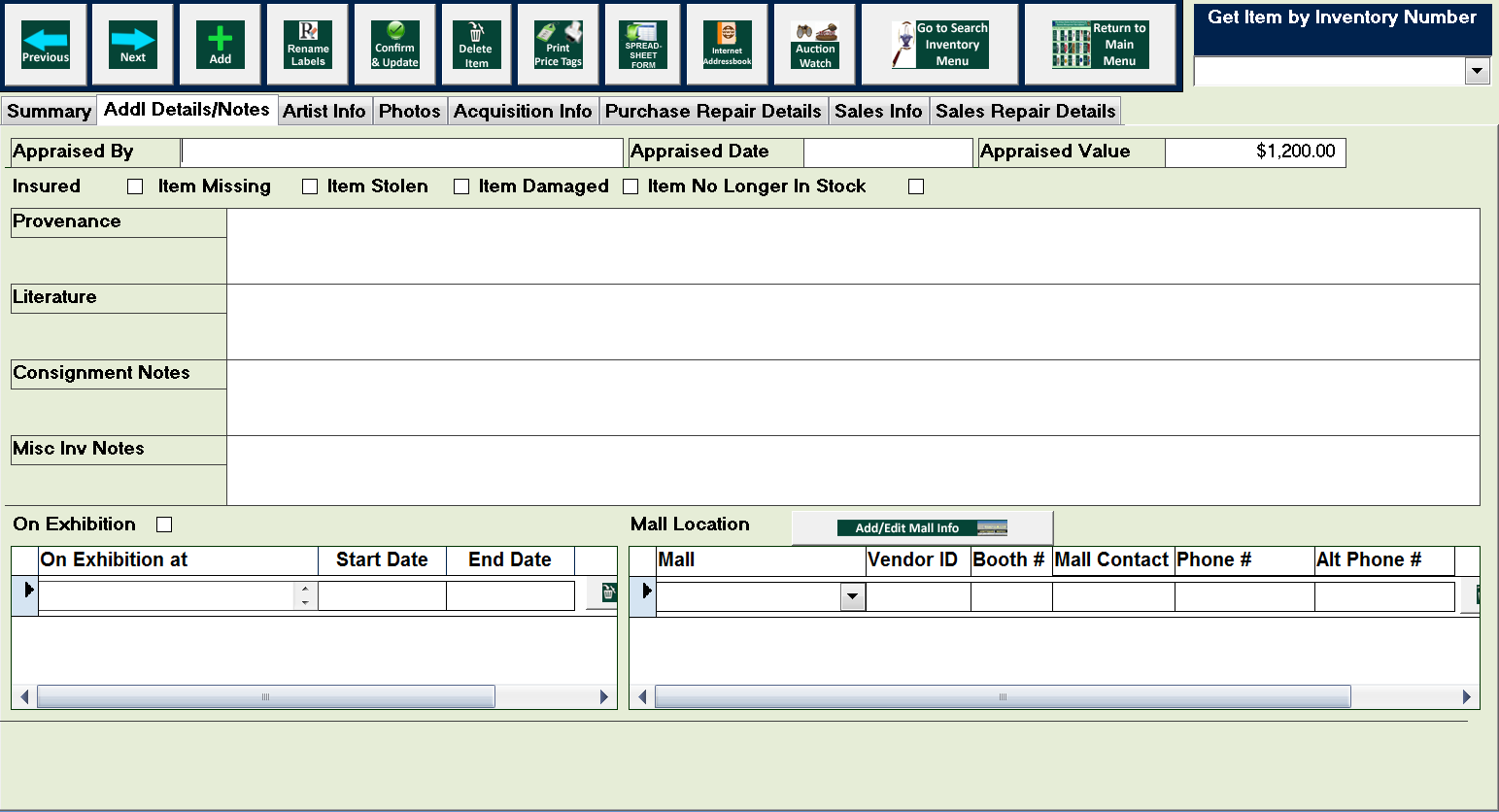Click inside the Provenance text area
The image size is (1499, 812).
pos(853,246)
